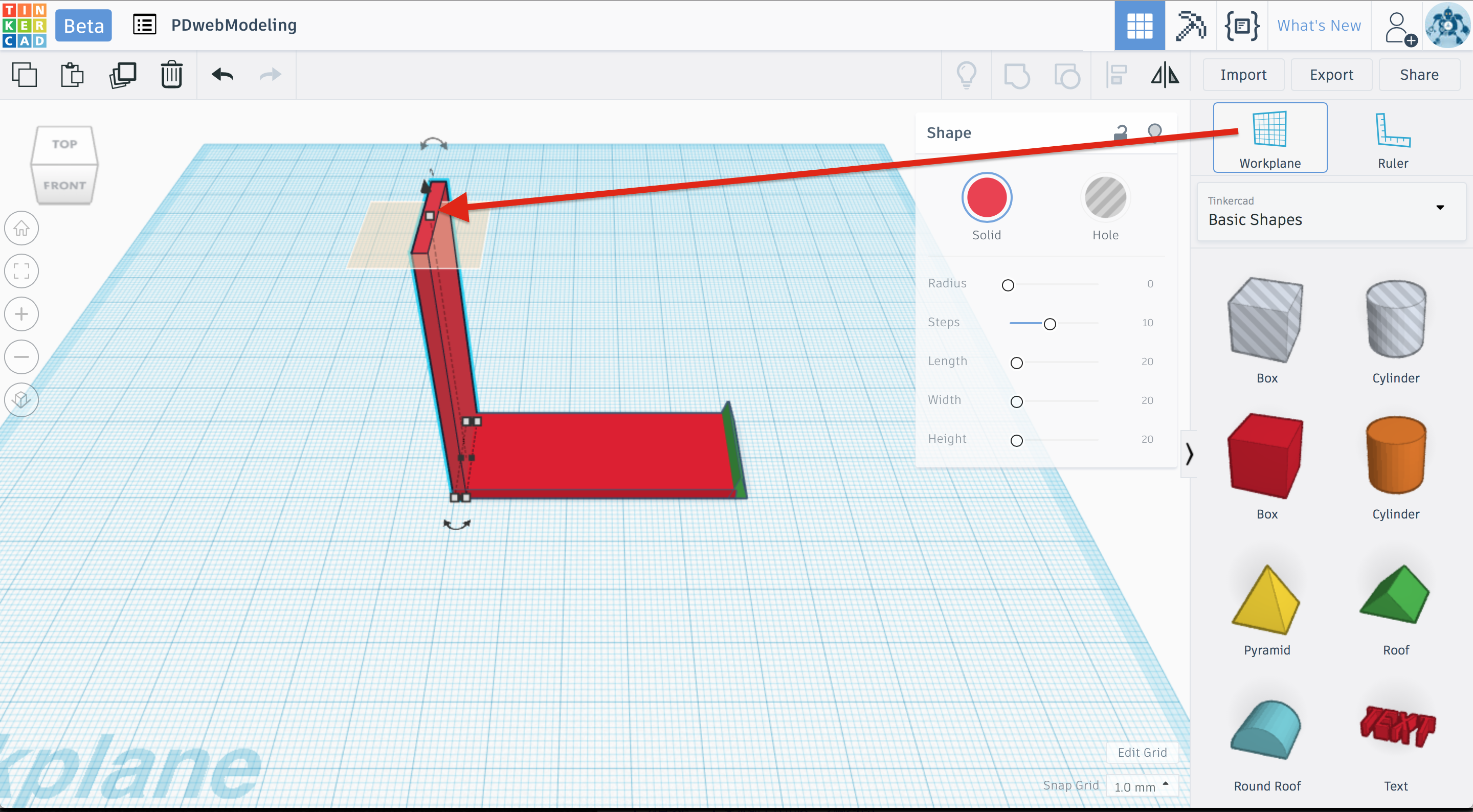Set shape to Hole
The width and height of the screenshot is (1473, 812).
pos(1105,198)
